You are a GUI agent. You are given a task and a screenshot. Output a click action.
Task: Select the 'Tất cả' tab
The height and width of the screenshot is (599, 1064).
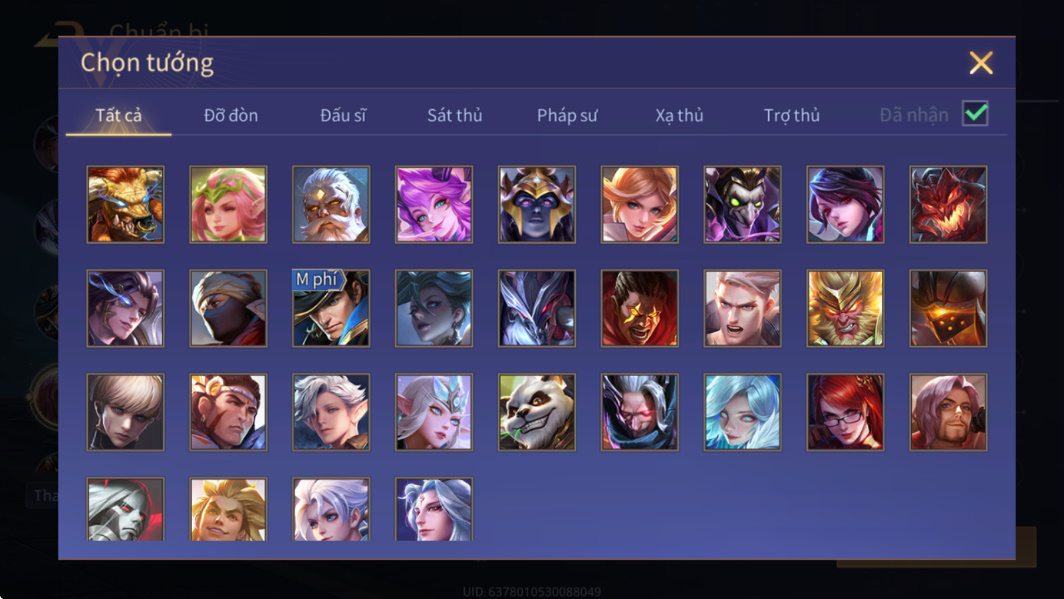point(119,115)
